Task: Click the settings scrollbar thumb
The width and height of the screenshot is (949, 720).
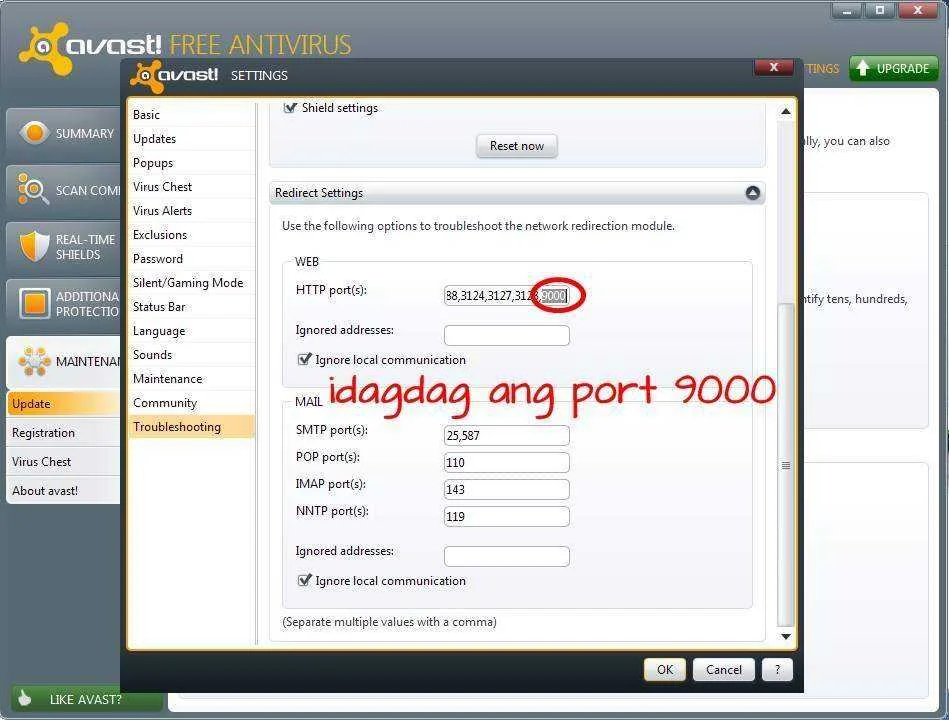Action: (x=786, y=465)
